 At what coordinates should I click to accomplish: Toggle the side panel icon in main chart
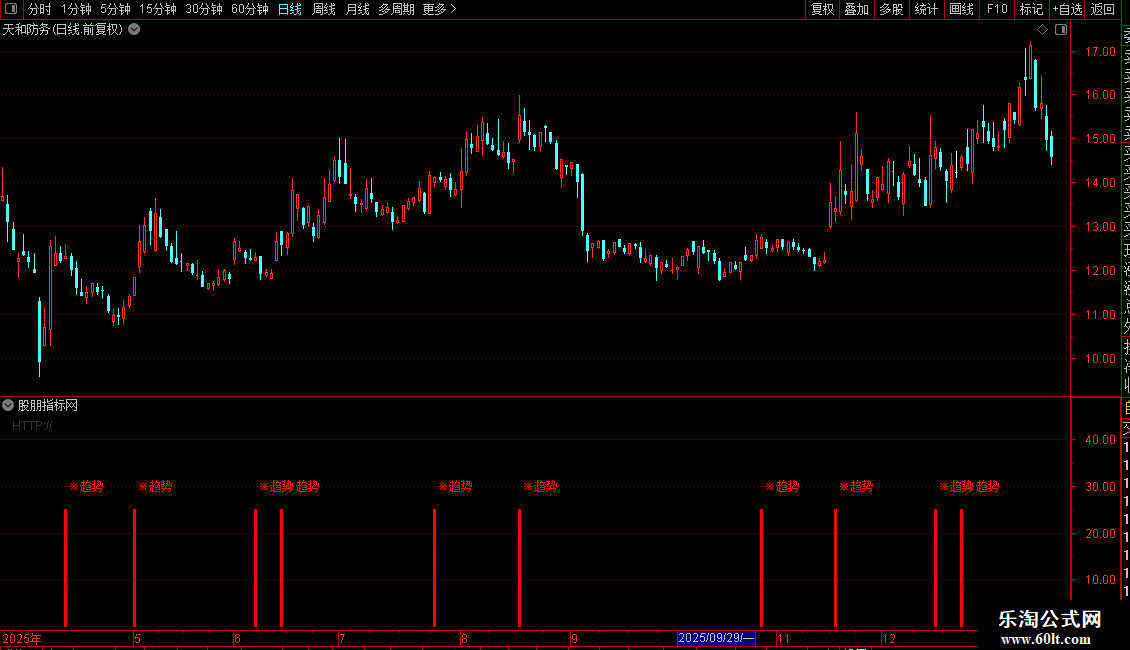(x=1061, y=30)
